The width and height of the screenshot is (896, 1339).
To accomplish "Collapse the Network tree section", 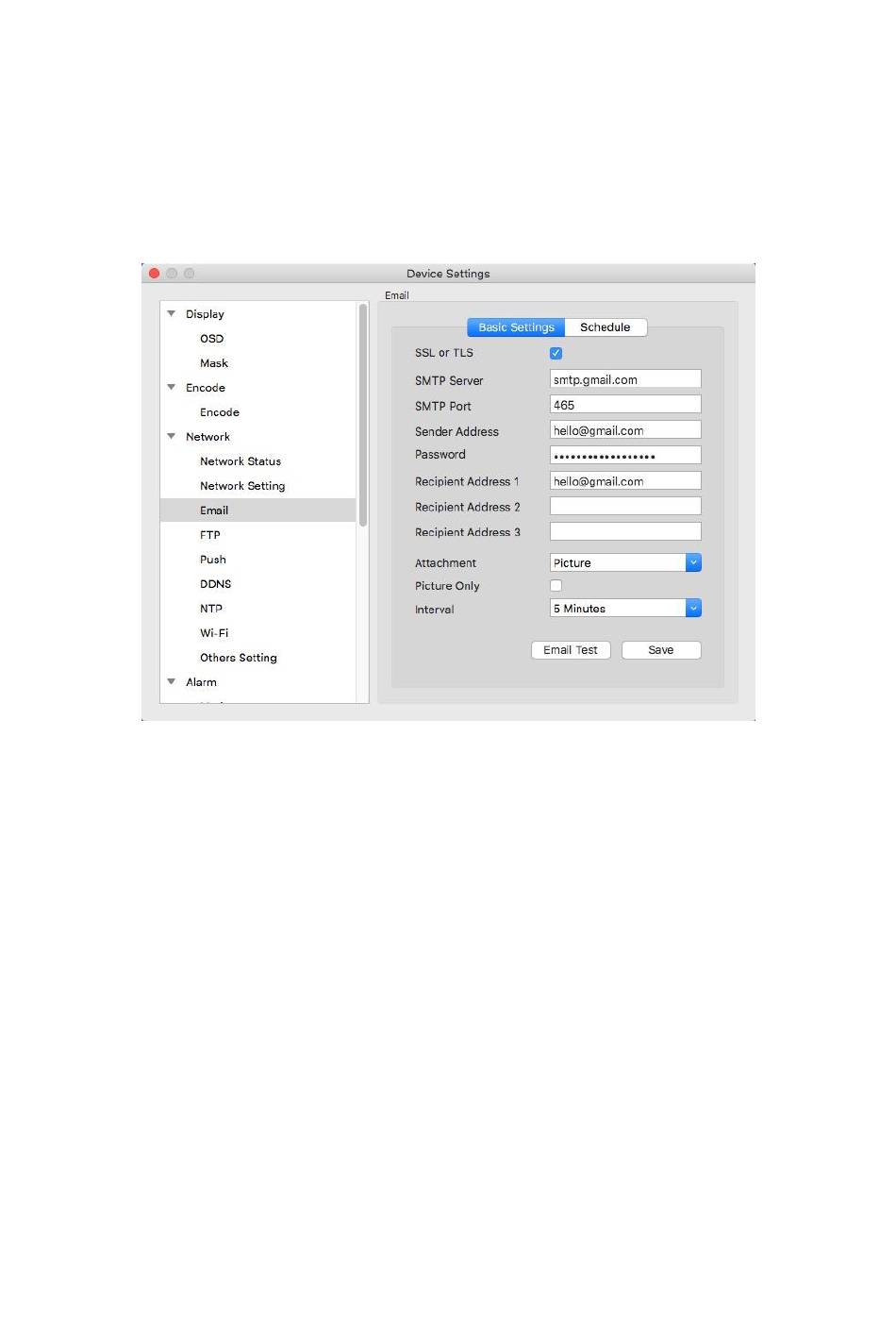I will pyautogui.click(x=172, y=436).
